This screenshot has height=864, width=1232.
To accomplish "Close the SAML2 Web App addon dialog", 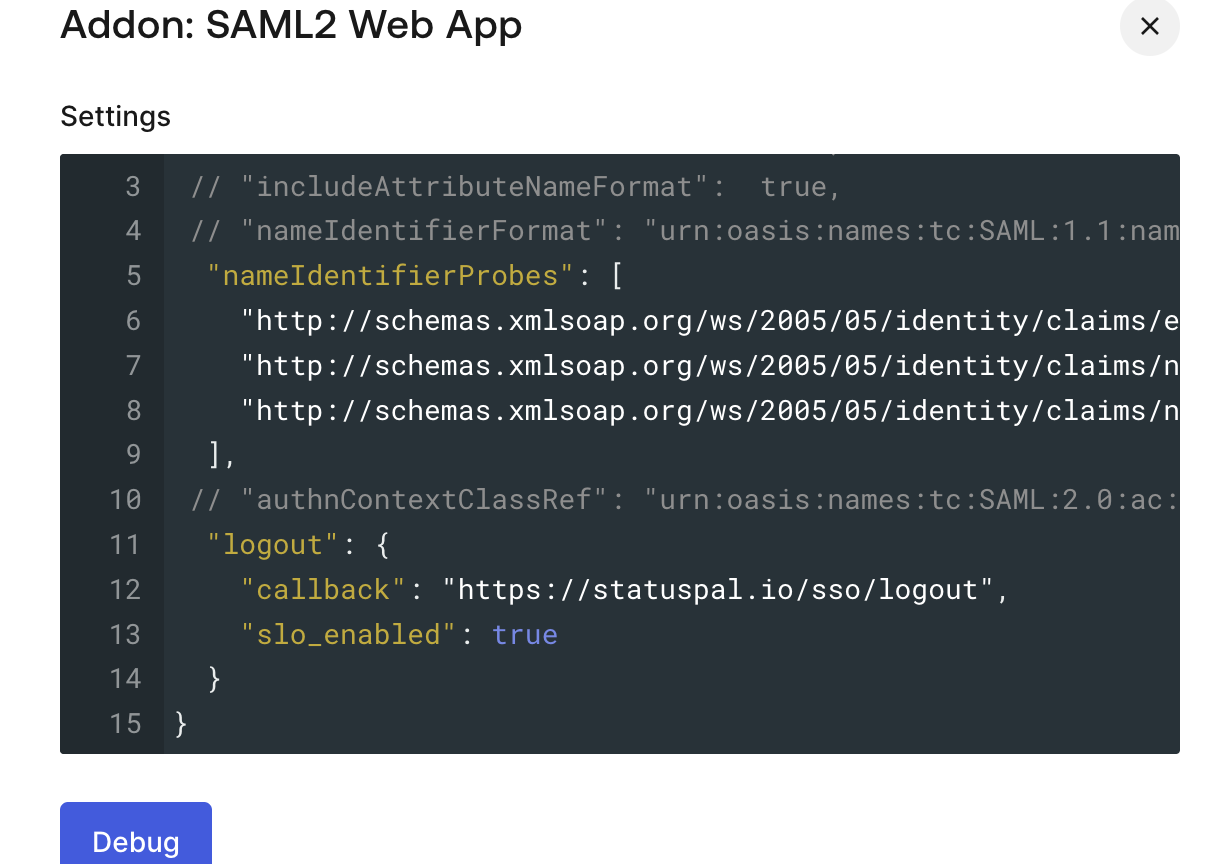I will click(1149, 27).
